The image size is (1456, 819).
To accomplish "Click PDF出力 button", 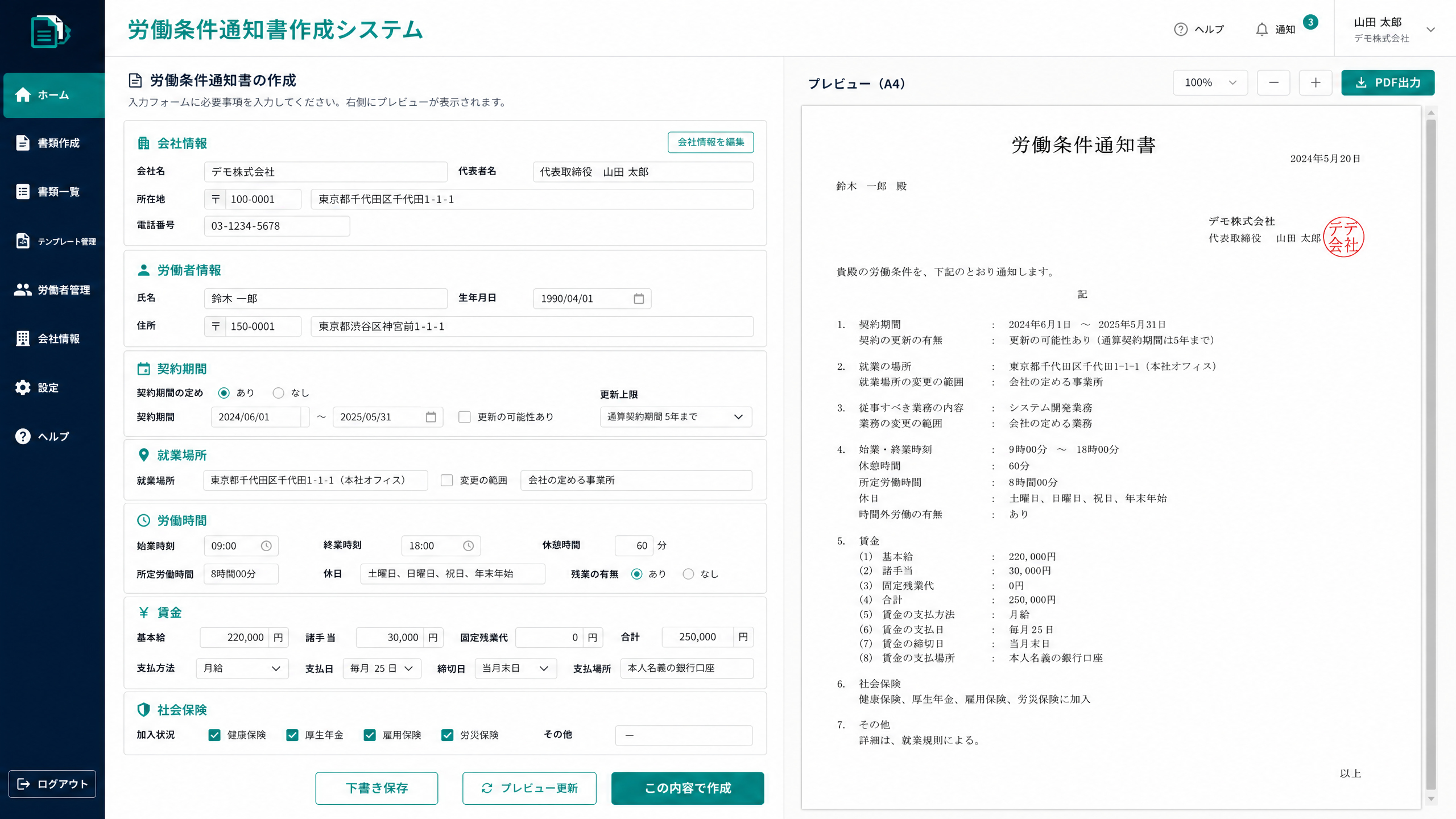I will [x=1388, y=83].
